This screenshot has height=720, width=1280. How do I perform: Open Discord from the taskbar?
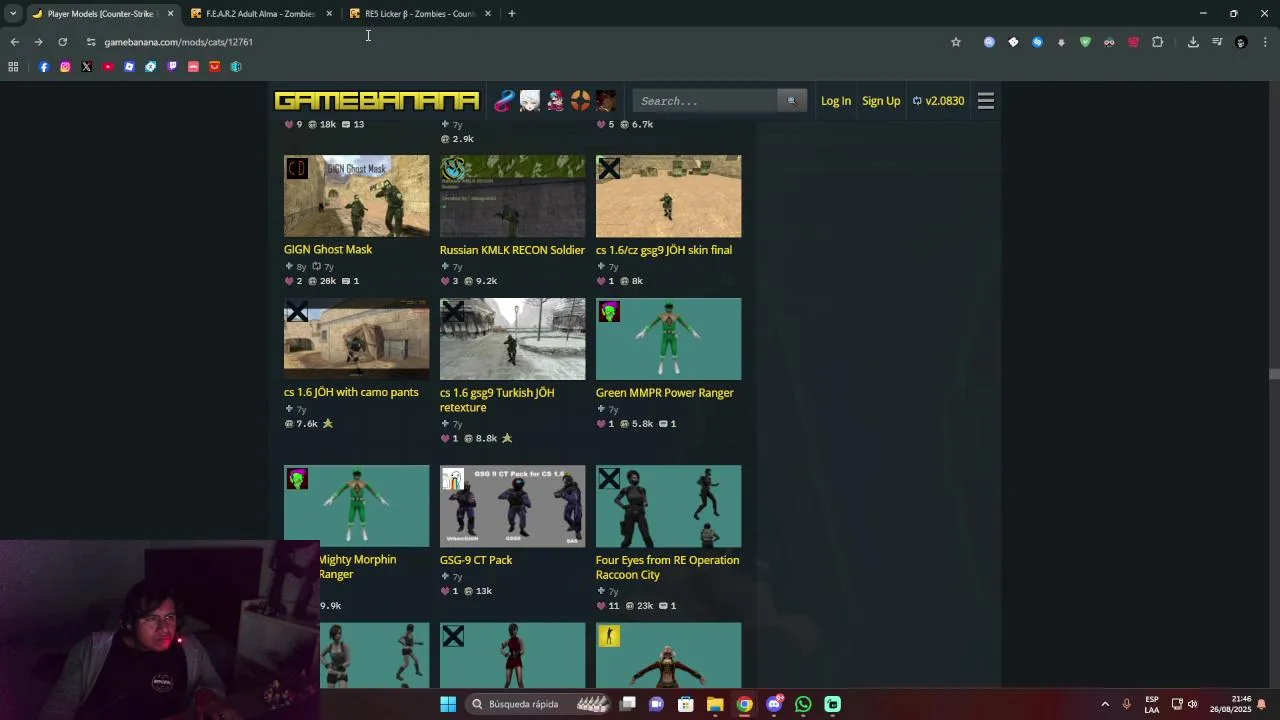774,704
